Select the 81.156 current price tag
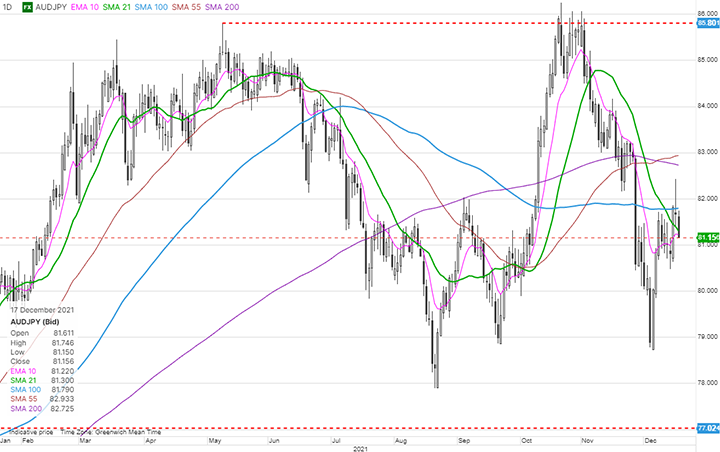720x452 pixels. [708, 237]
